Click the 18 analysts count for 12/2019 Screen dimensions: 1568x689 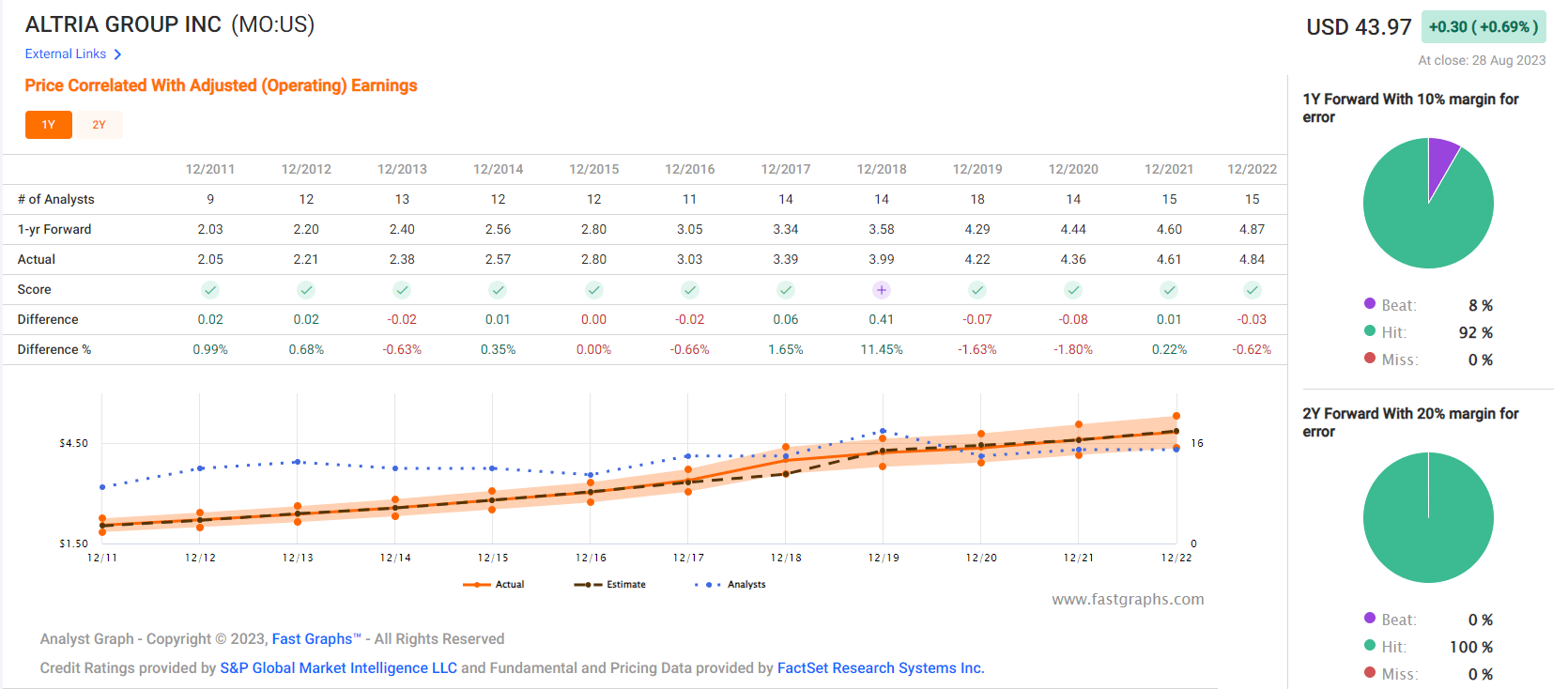(977, 199)
